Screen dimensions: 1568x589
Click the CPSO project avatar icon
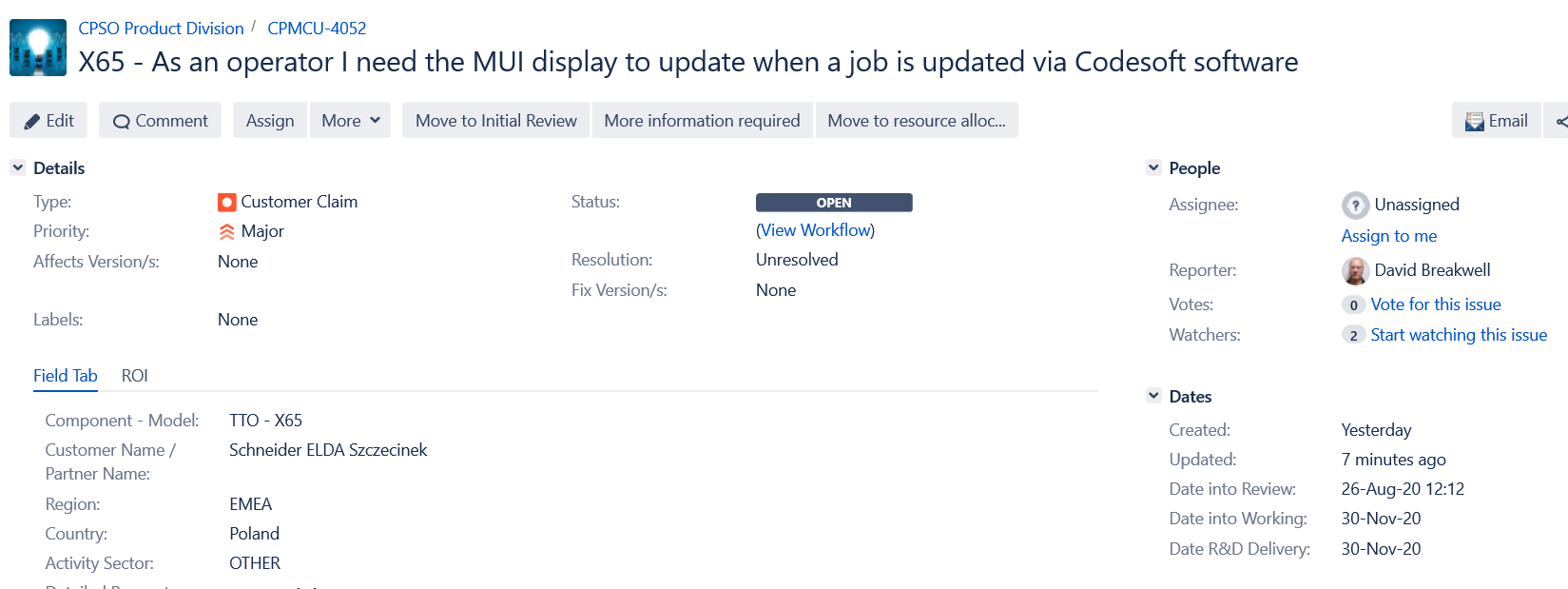coord(38,48)
